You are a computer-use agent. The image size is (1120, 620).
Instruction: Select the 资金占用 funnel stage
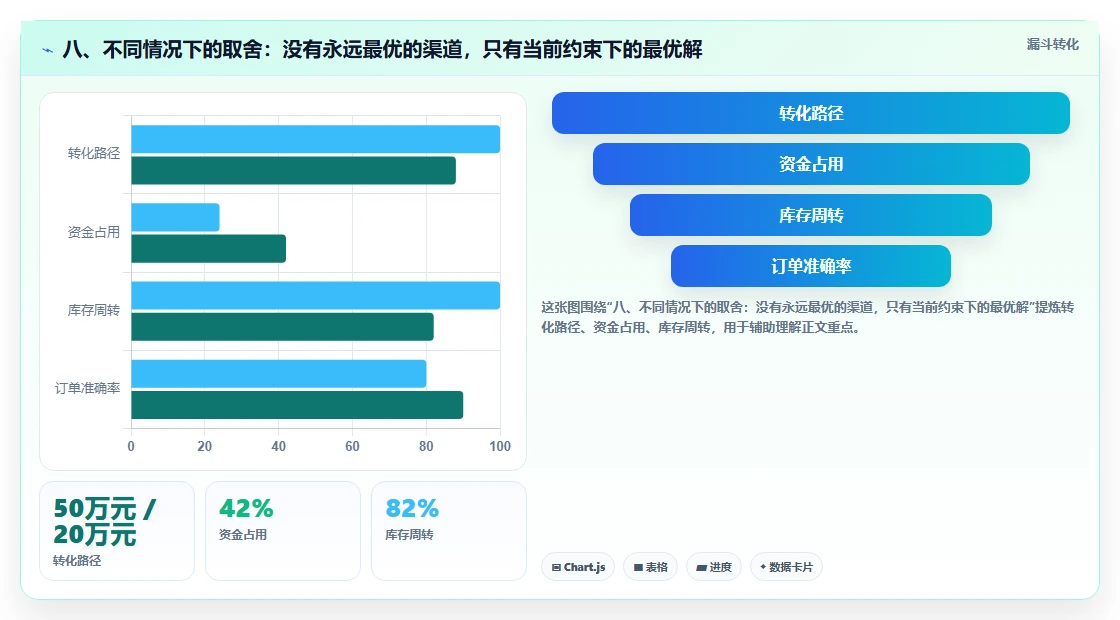coord(811,164)
